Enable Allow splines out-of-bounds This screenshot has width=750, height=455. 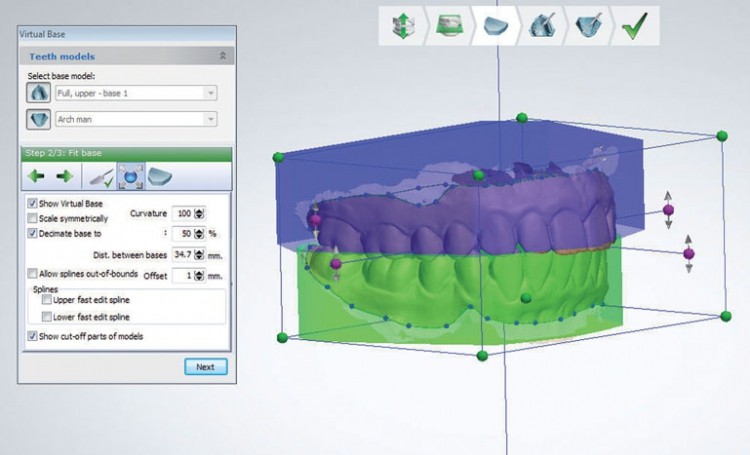(x=32, y=274)
